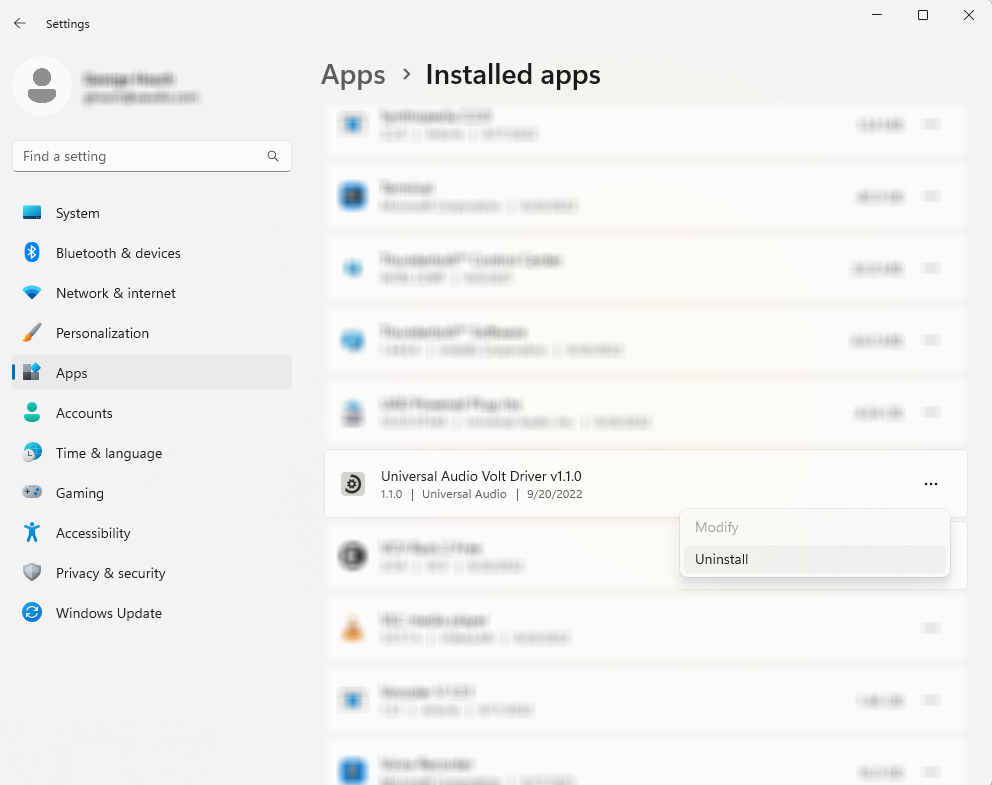Image resolution: width=992 pixels, height=785 pixels.
Task: Click the Personalization paintbrush icon
Action: click(x=32, y=333)
